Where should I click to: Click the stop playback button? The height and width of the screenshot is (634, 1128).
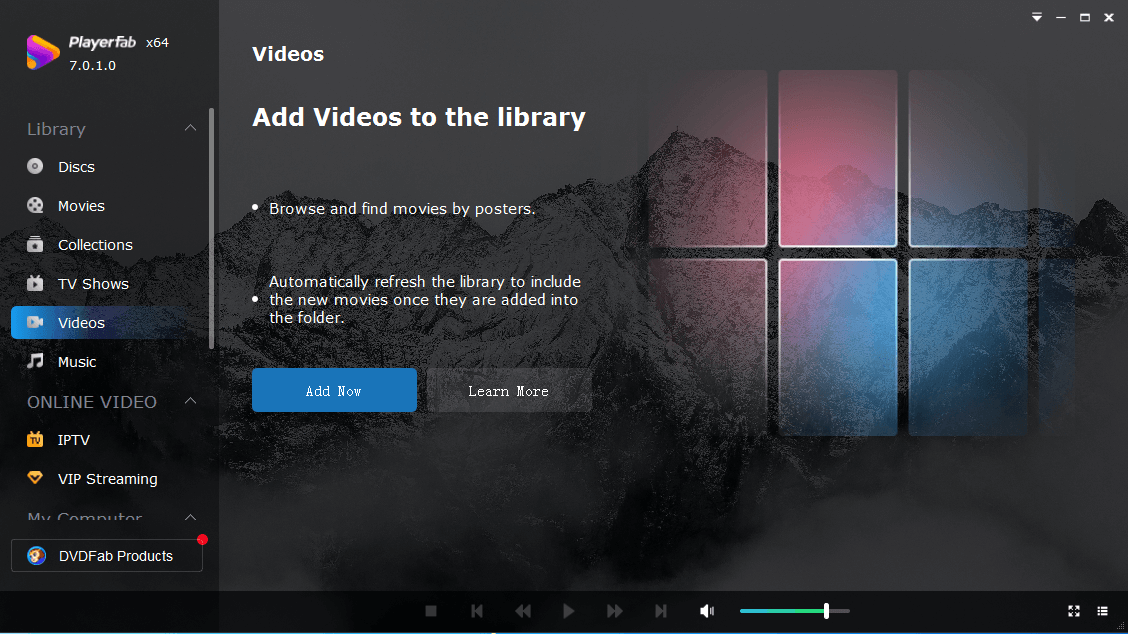pos(431,611)
